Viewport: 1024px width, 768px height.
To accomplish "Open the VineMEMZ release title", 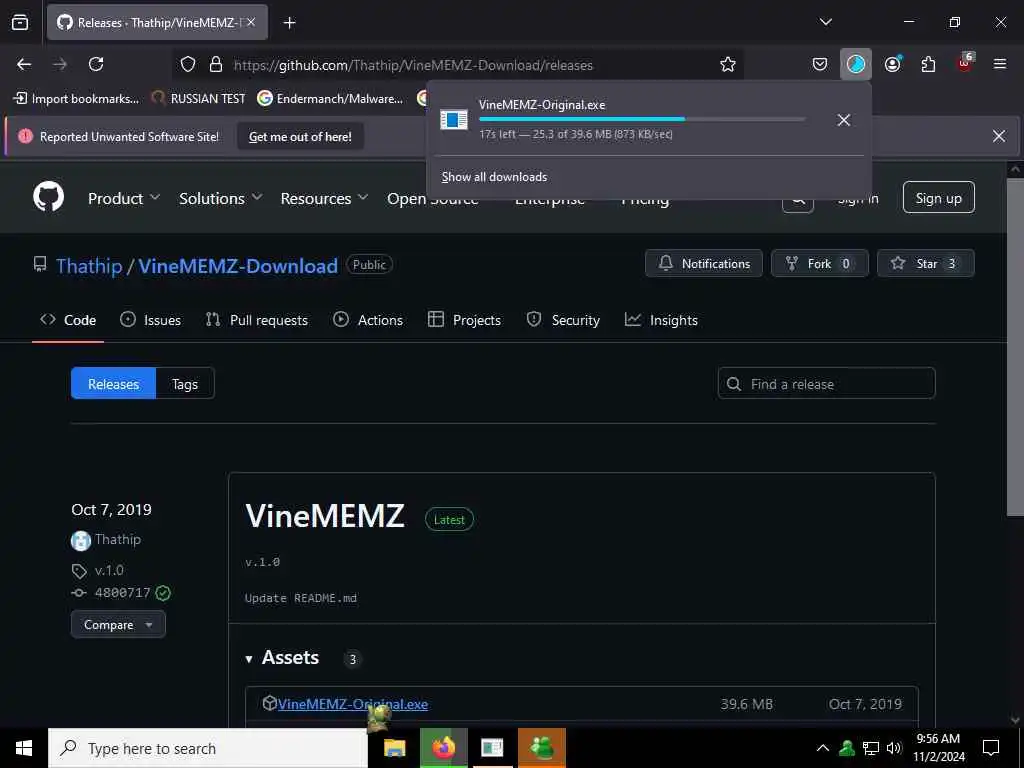I will [x=325, y=516].
